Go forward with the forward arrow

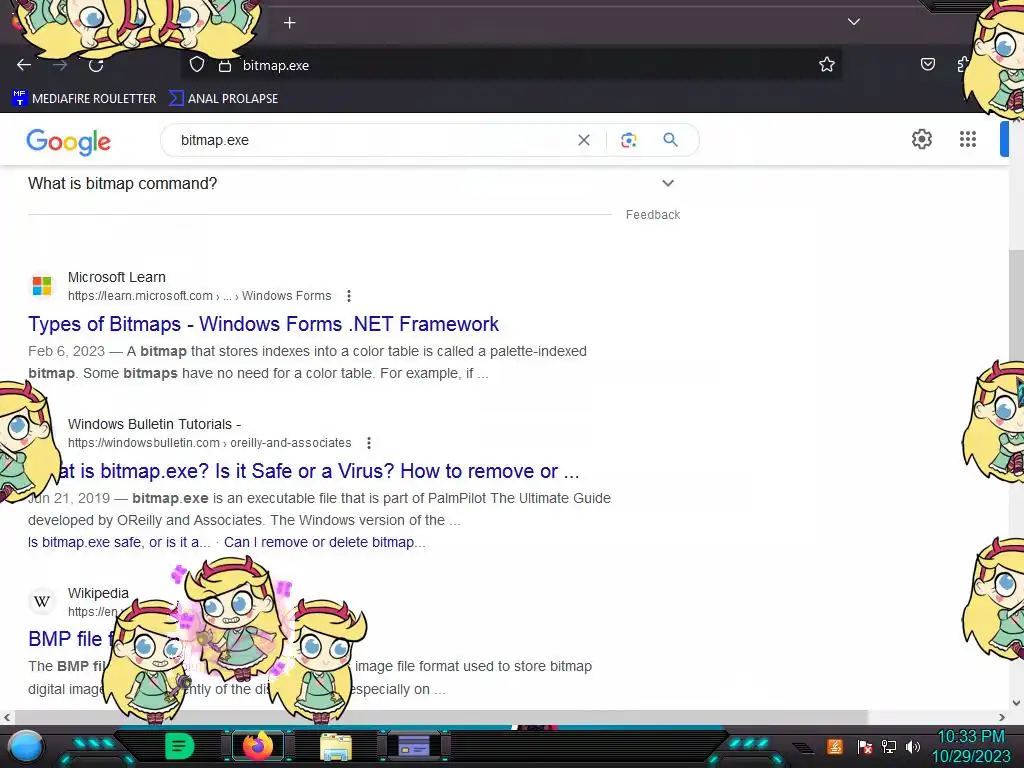(60, 65)
